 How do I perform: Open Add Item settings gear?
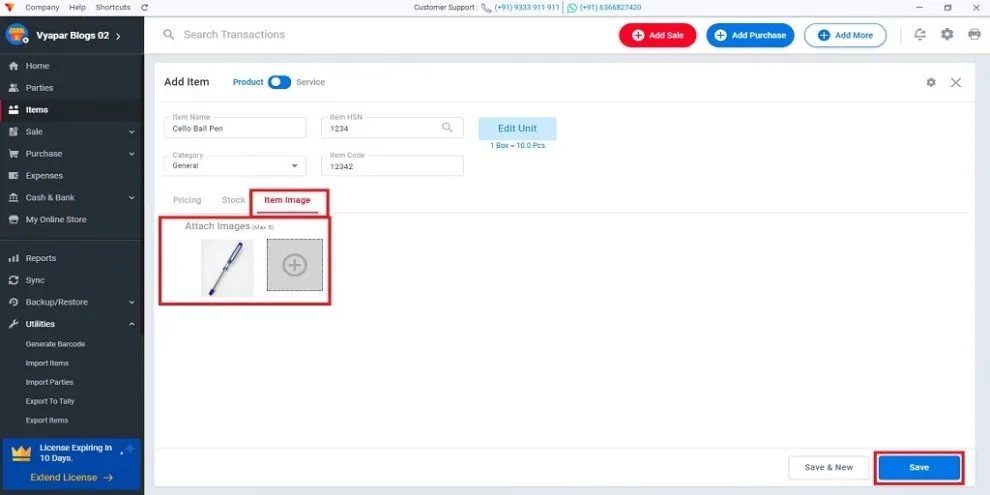pos(931,82)
